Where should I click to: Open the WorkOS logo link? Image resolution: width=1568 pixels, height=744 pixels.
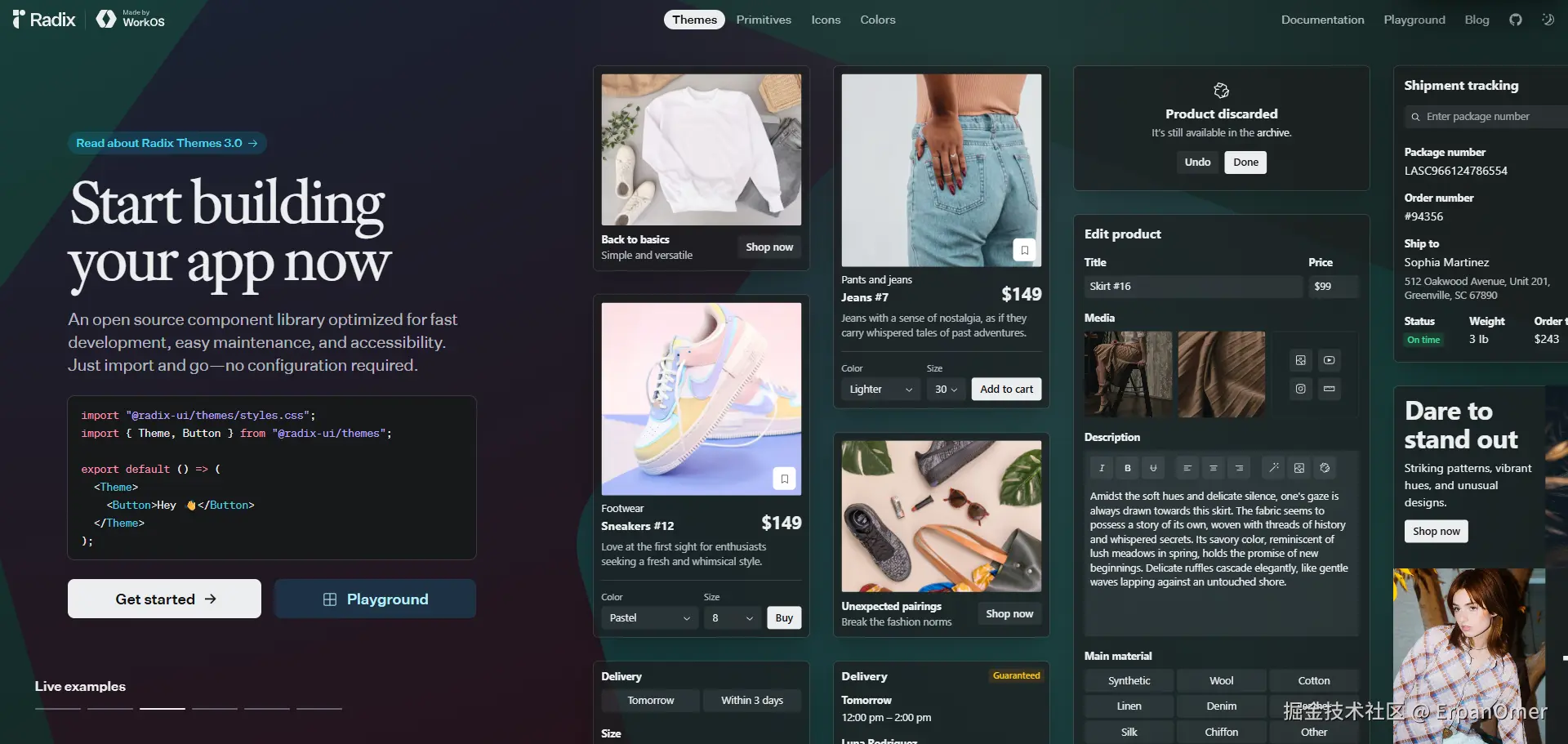[131, 20]
